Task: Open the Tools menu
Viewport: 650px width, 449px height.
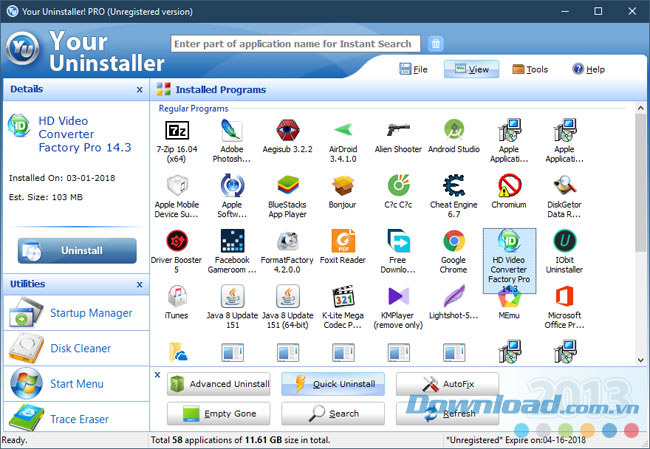Action: tap(530, 69)
